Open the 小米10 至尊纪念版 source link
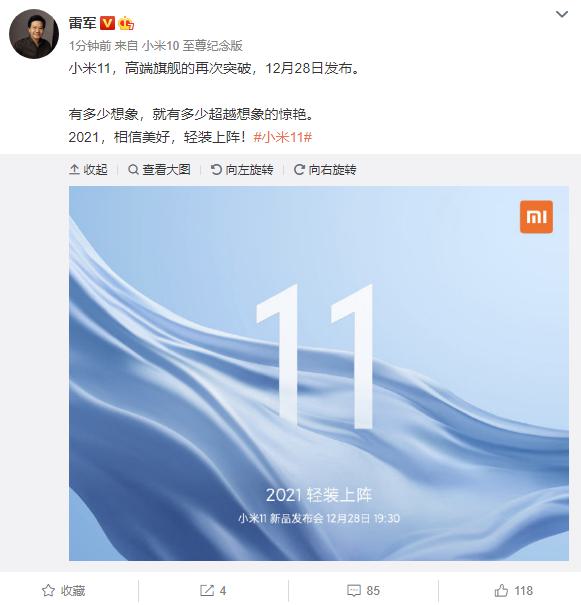Screen dimensions: 581x605 [192, 46]
